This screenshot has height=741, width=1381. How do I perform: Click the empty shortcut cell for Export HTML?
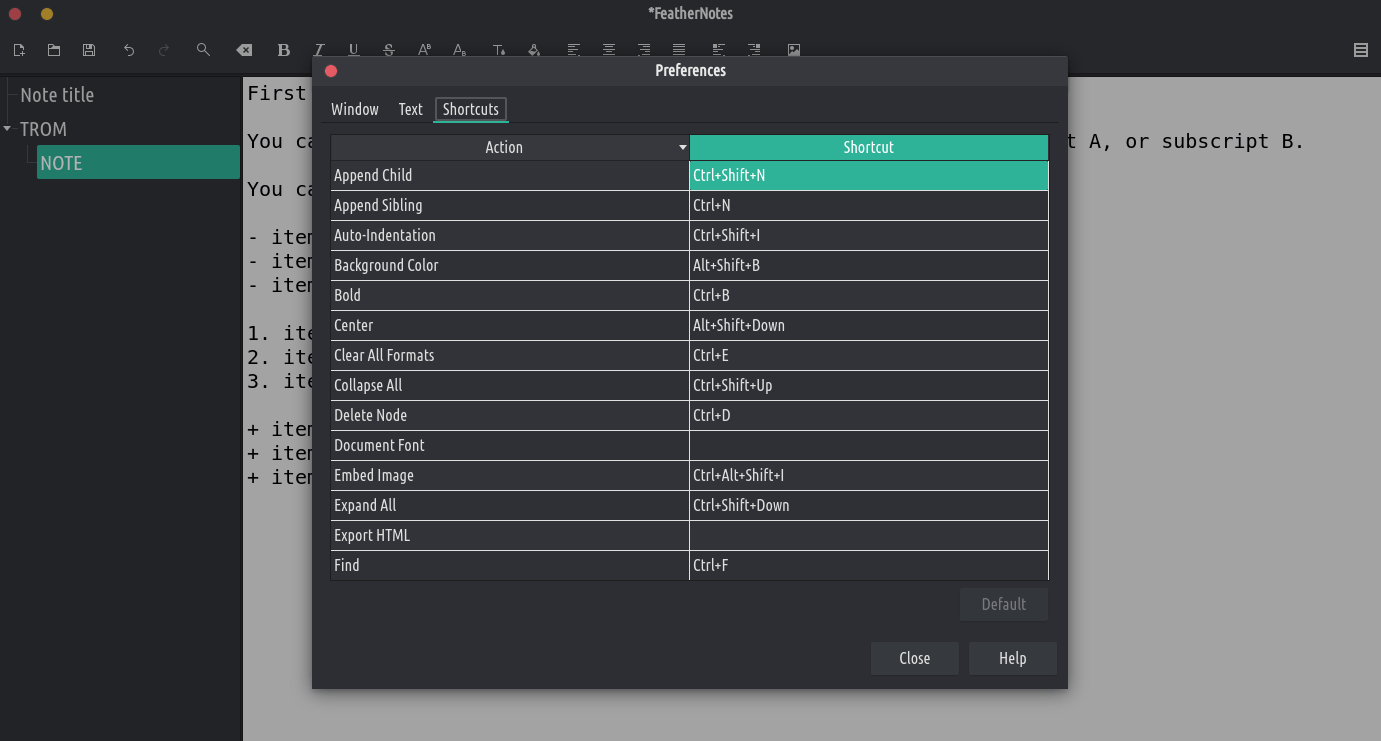coord(868,535)
